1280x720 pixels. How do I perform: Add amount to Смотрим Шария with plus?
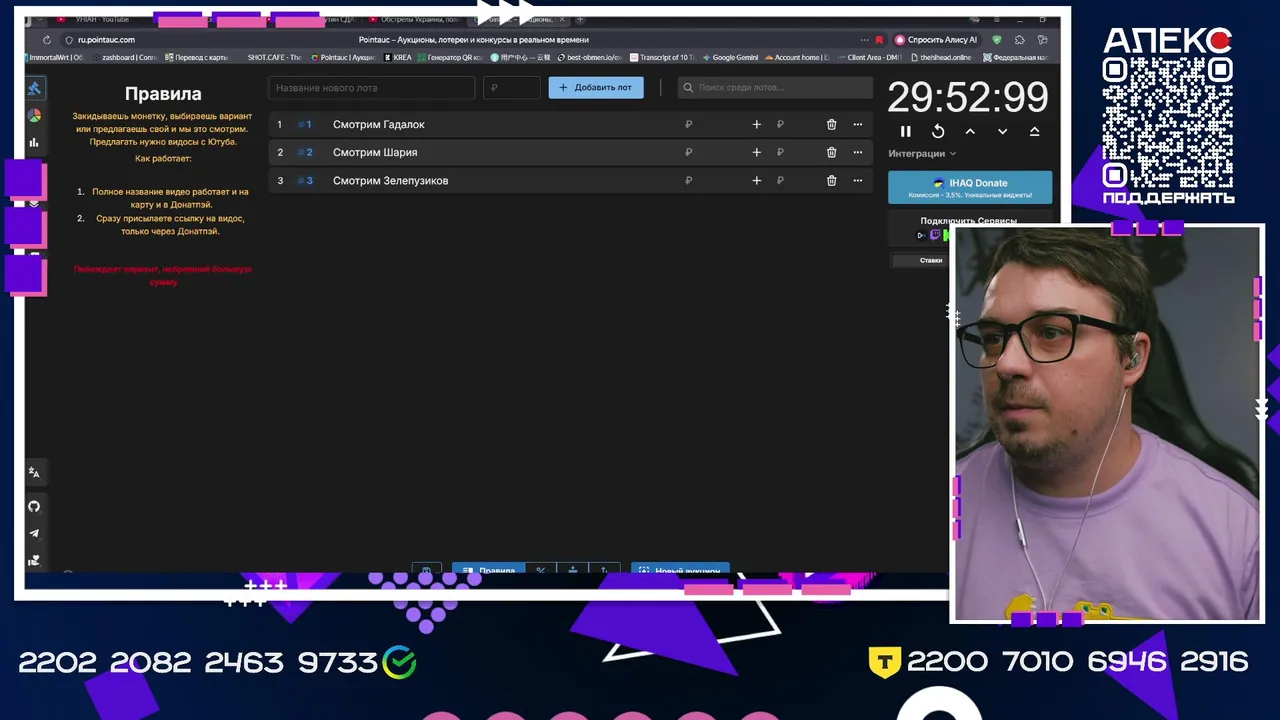[756, 152]
